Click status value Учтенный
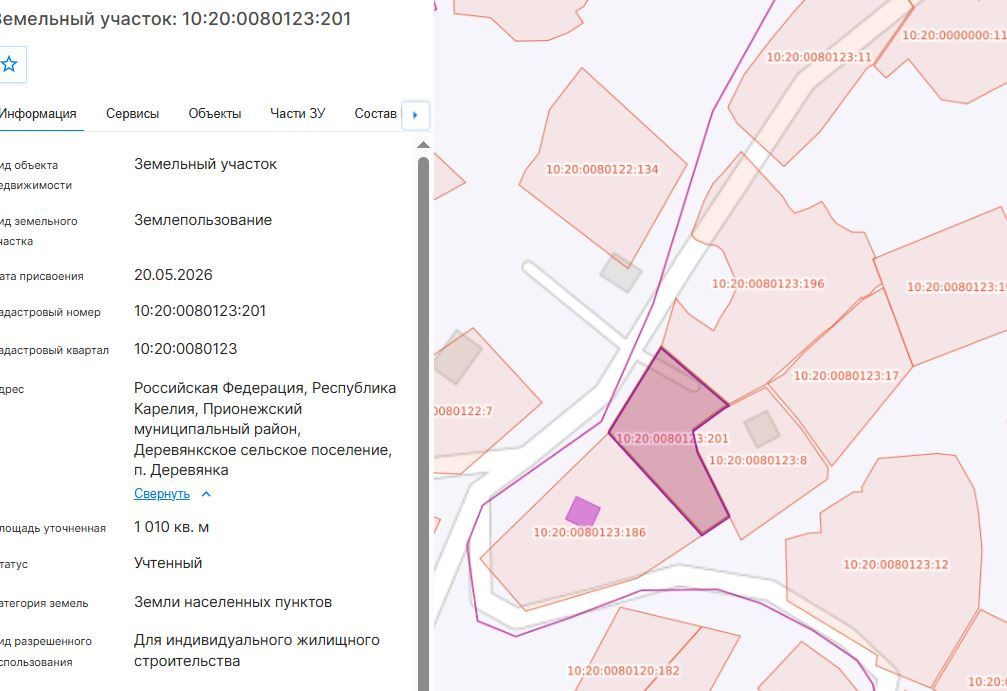Viewport: 1007px width, 691px height. click(168, 563)
